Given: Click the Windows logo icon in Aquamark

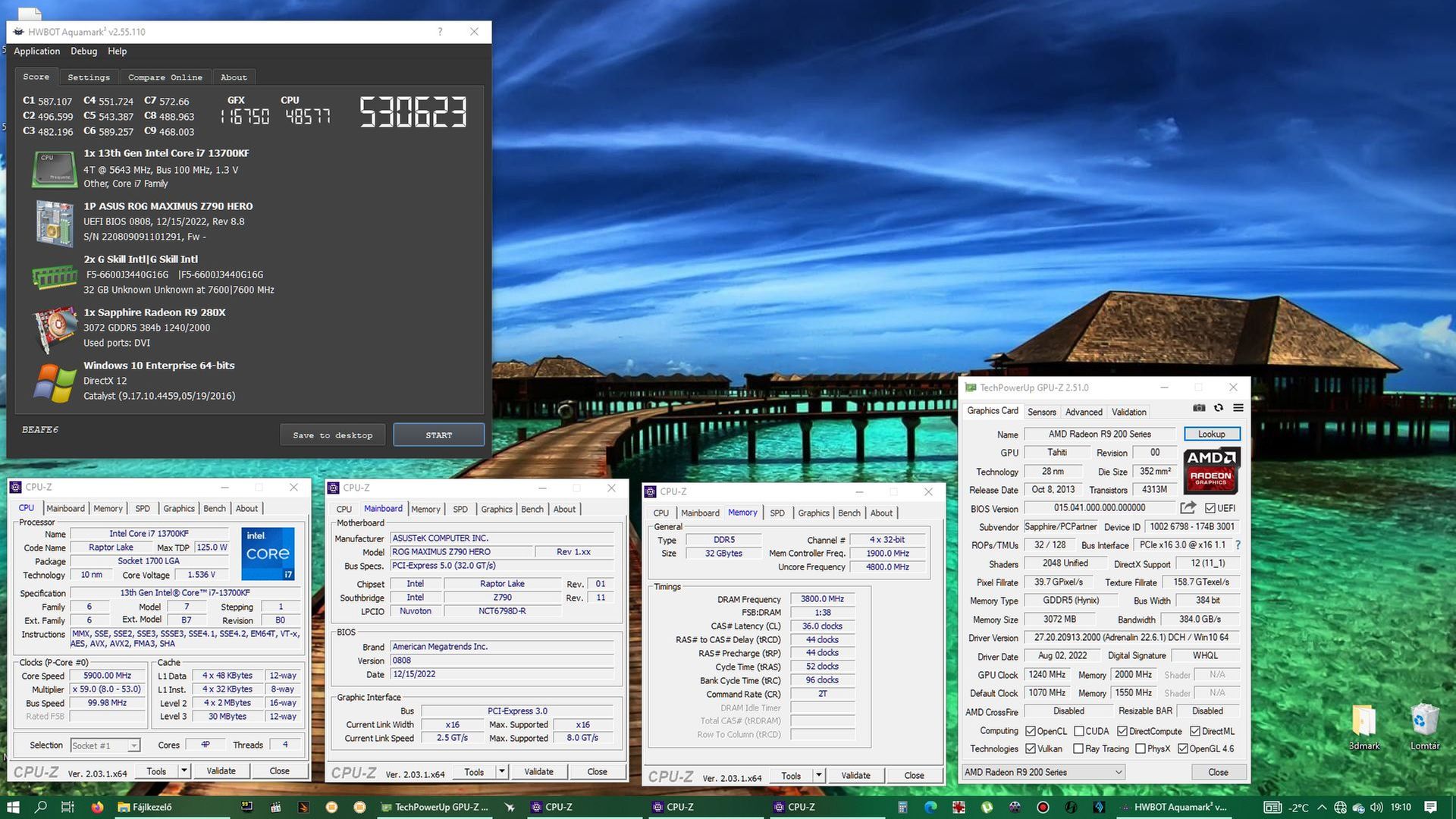Looking at the screenshot, I should pos(55,382).
